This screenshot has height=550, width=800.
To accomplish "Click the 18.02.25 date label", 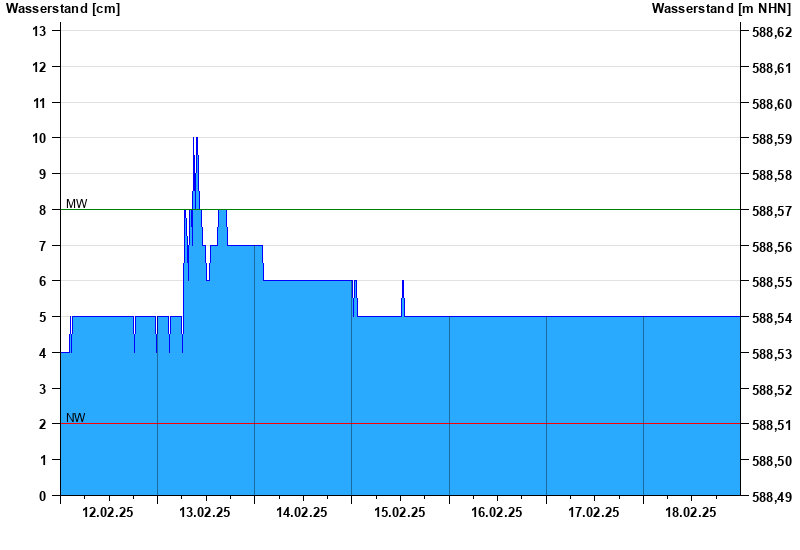I will pos(690,513).
